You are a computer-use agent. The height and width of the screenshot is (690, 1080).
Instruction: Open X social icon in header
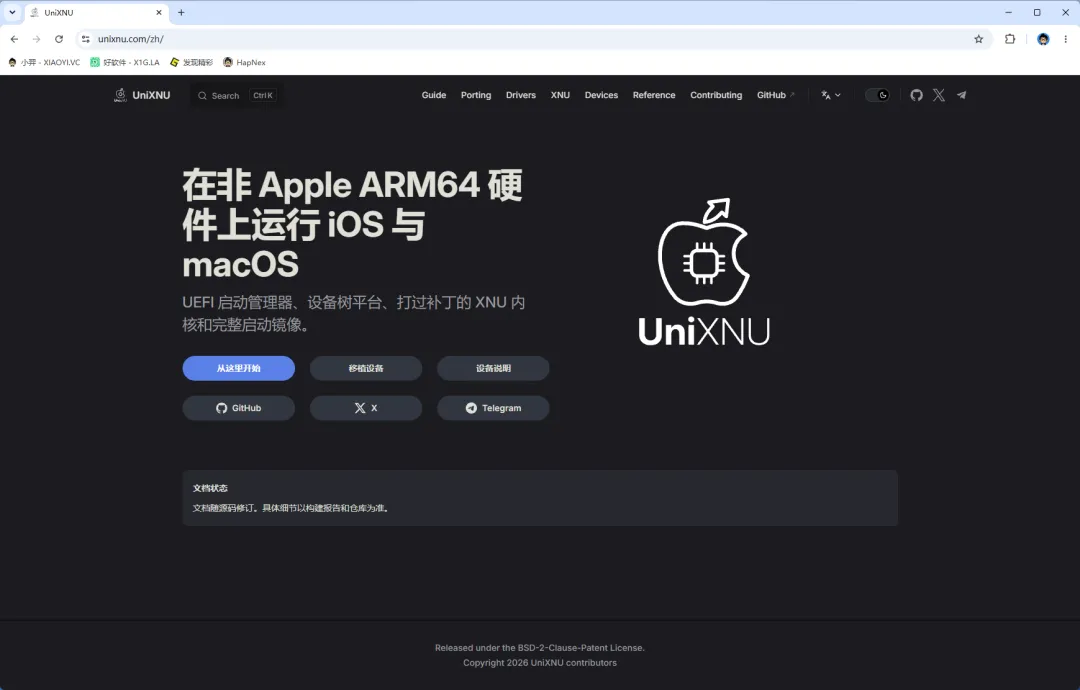(939, 95)
